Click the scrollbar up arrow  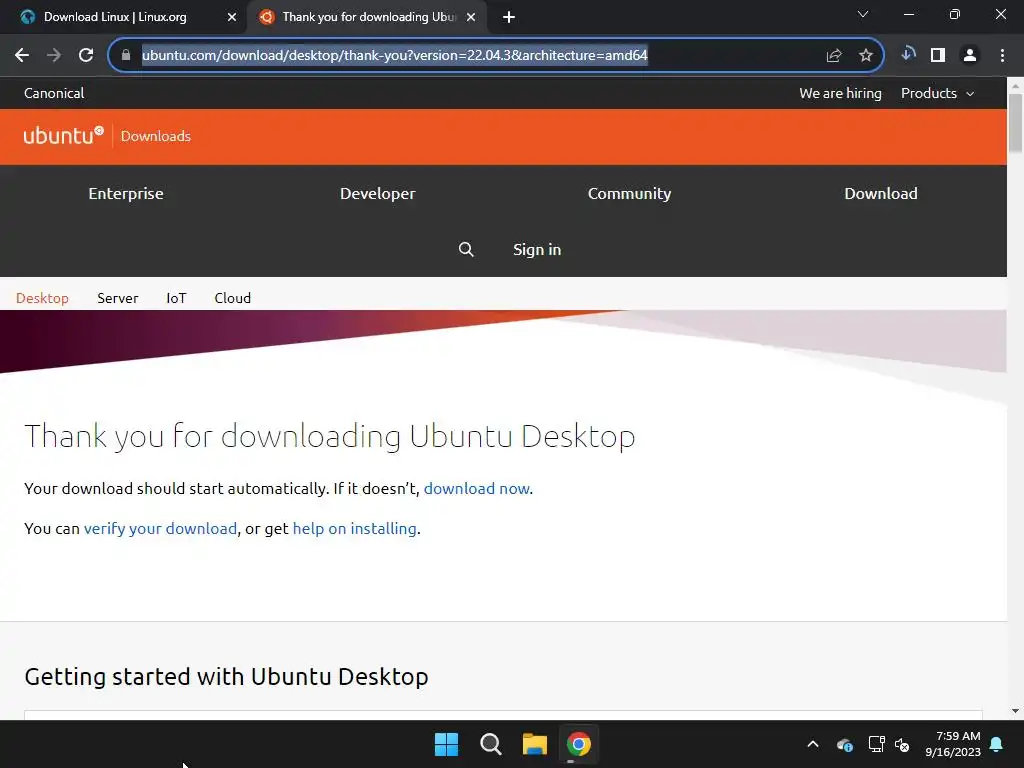click(x=1016, y=84)
